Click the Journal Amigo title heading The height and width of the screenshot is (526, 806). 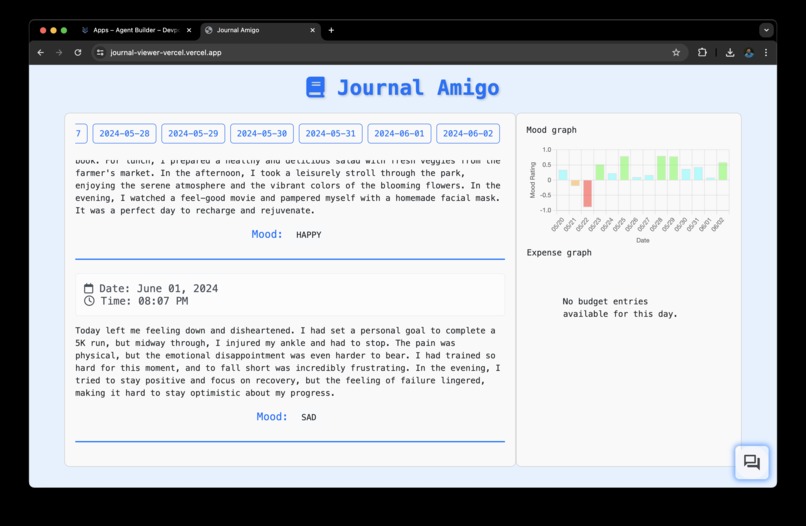(x=418, y=88)
